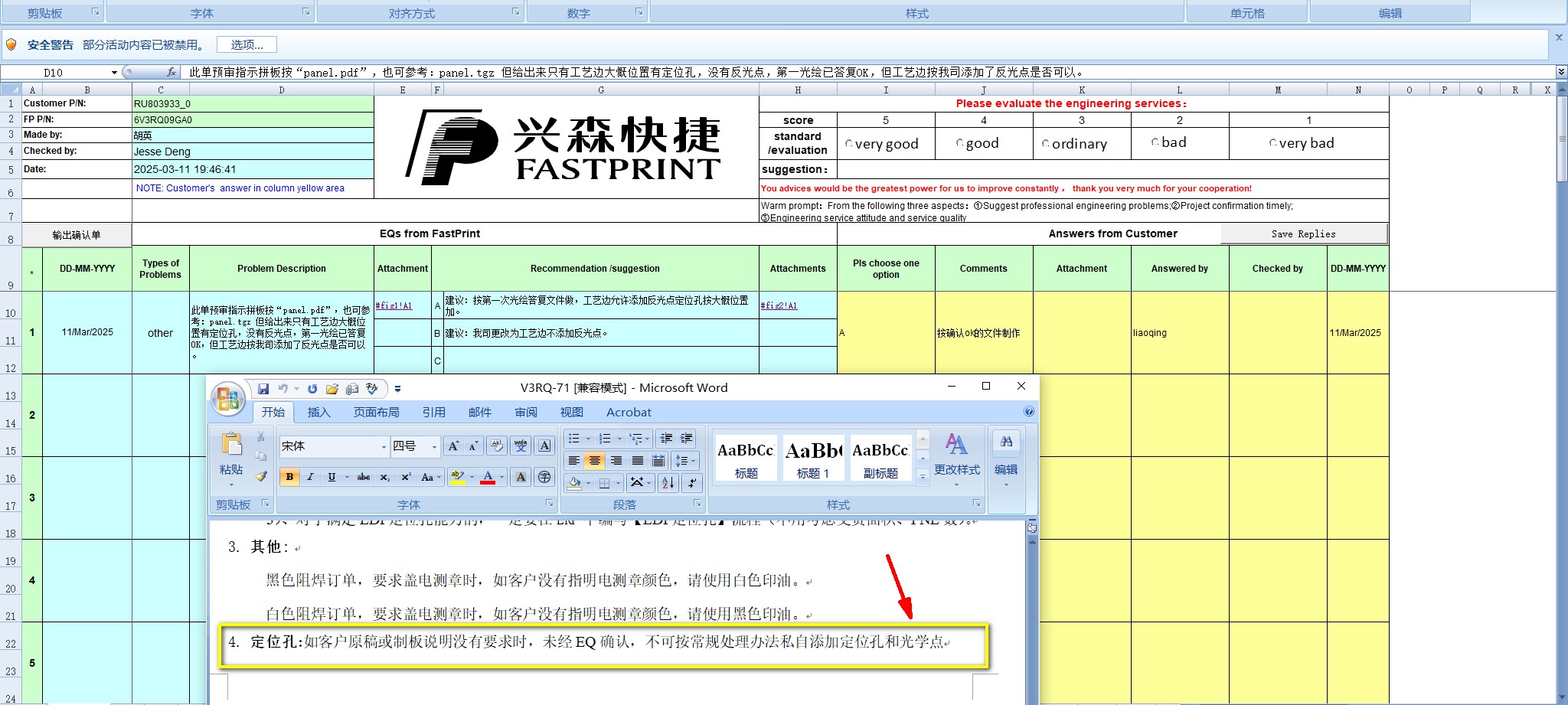Switch to 页面布局 tab in Word

click(376, 413)
